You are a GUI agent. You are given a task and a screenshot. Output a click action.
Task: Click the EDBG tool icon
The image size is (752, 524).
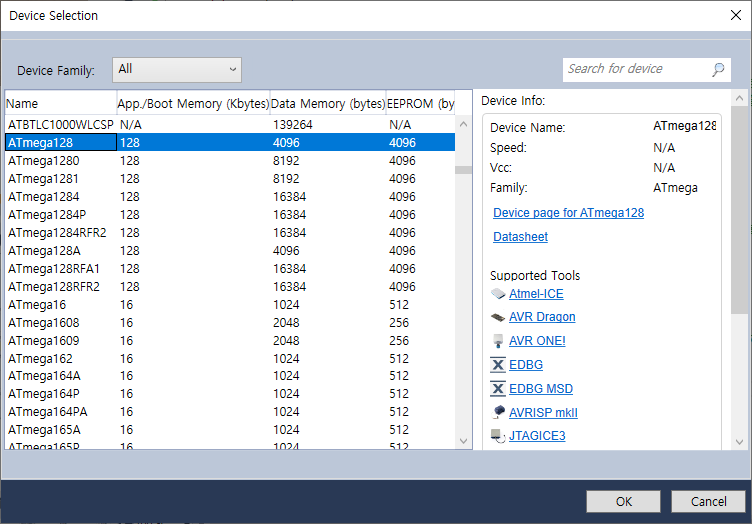point(498,365)
